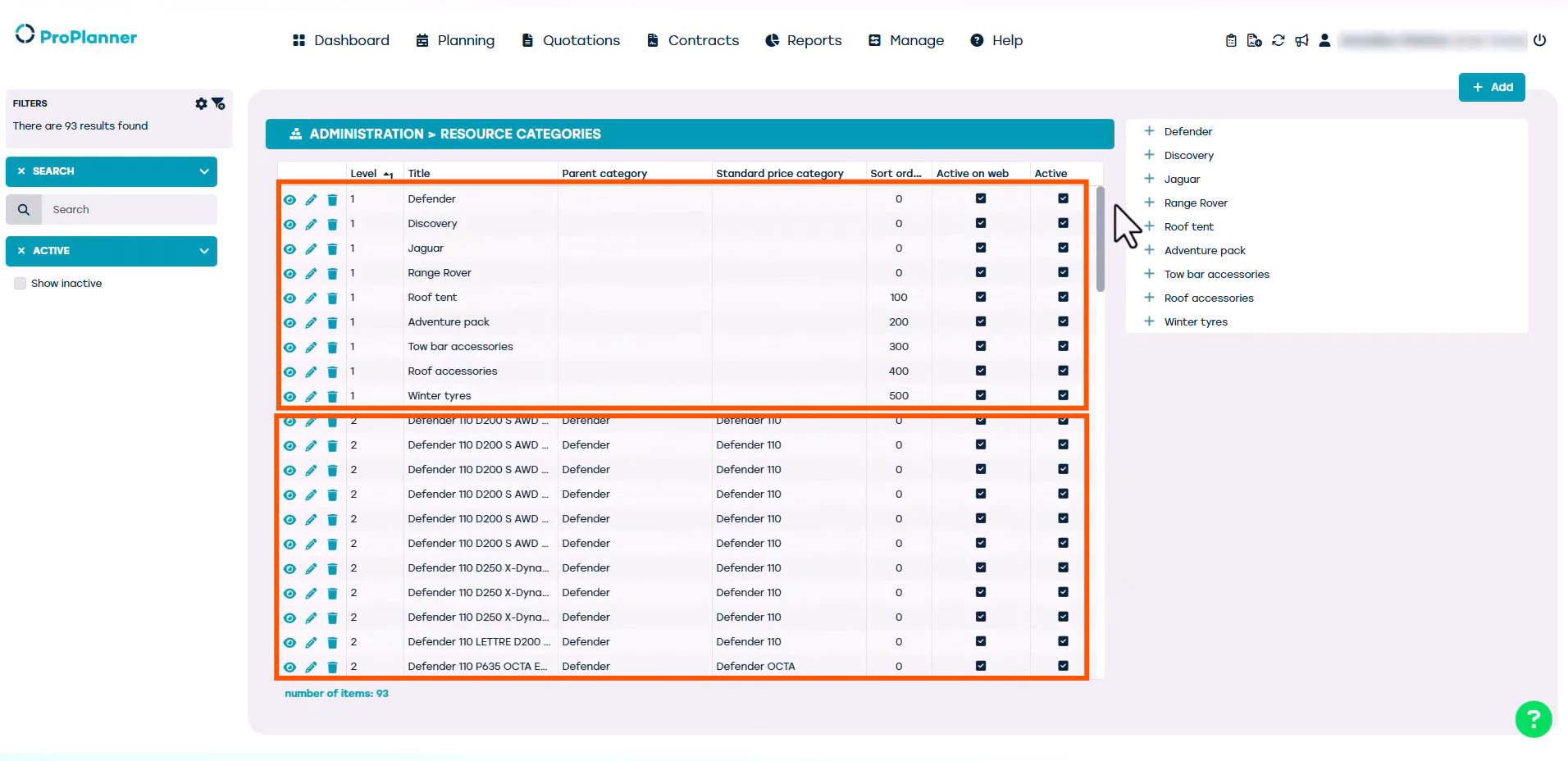Click the vertical scrollbar of the categories table

coord(1101,239)
